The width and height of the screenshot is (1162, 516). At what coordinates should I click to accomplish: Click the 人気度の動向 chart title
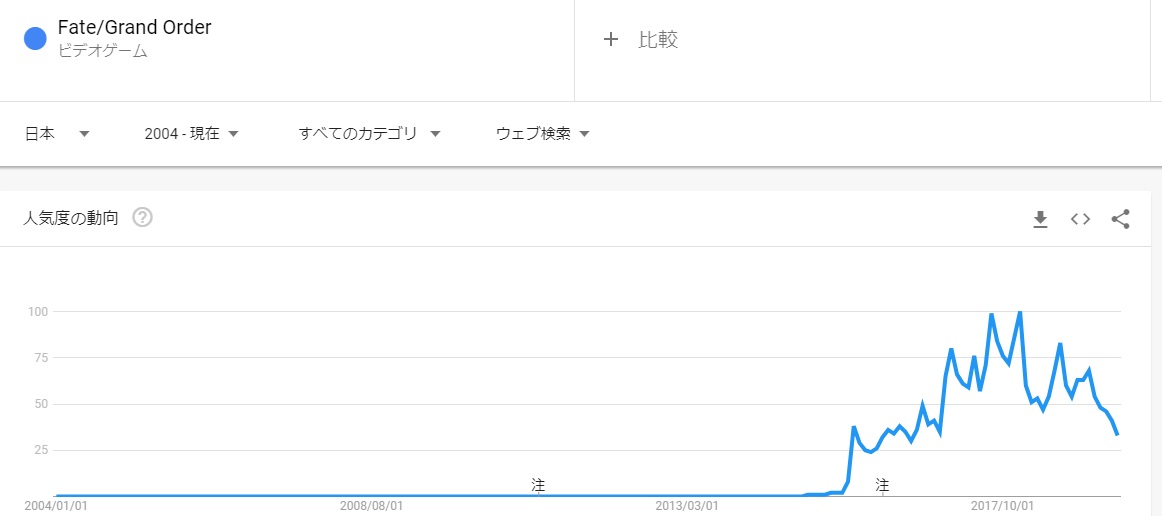[x=71, y=218]
